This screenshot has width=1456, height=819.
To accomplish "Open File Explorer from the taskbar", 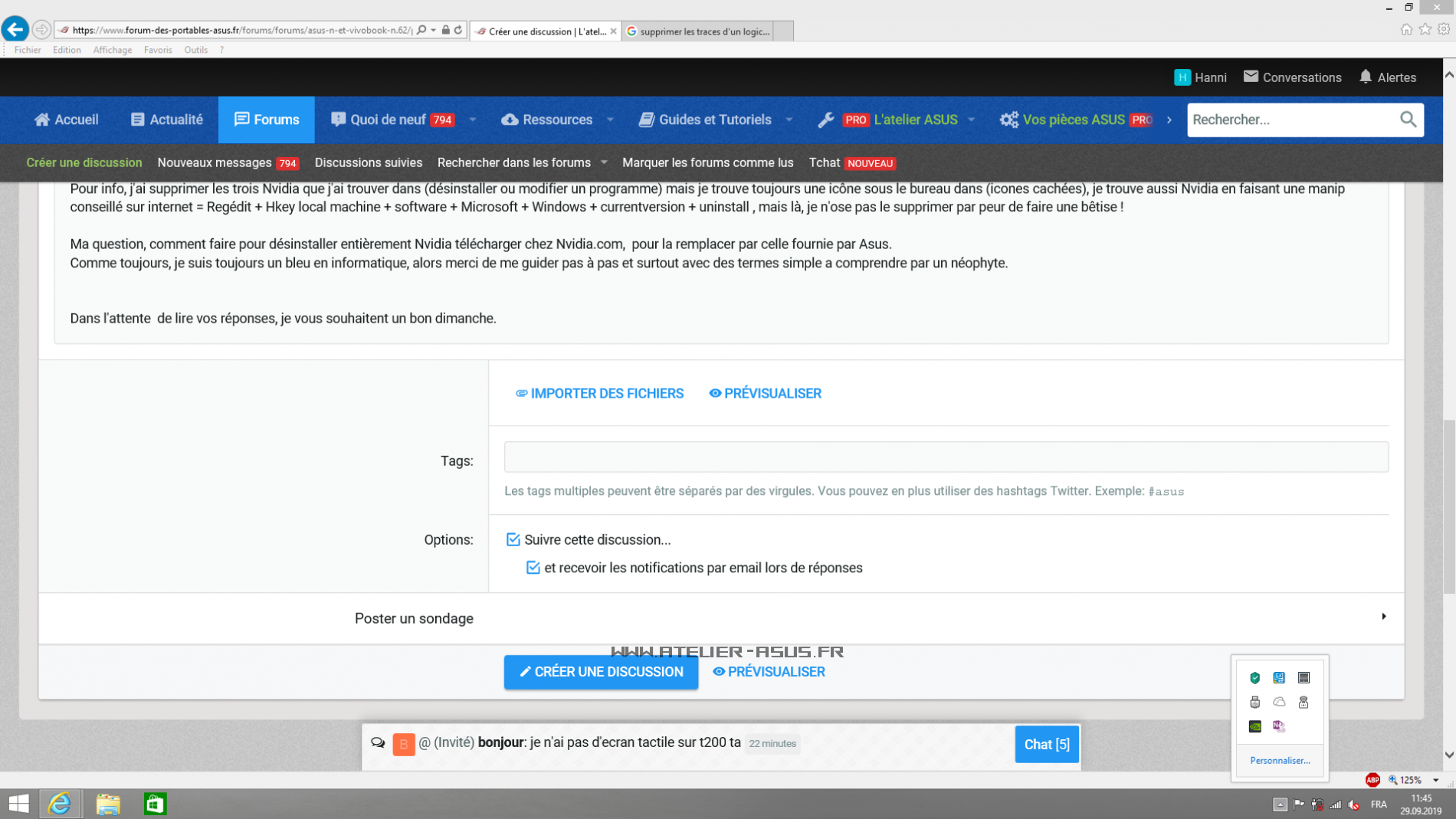I will coord(108,804).
